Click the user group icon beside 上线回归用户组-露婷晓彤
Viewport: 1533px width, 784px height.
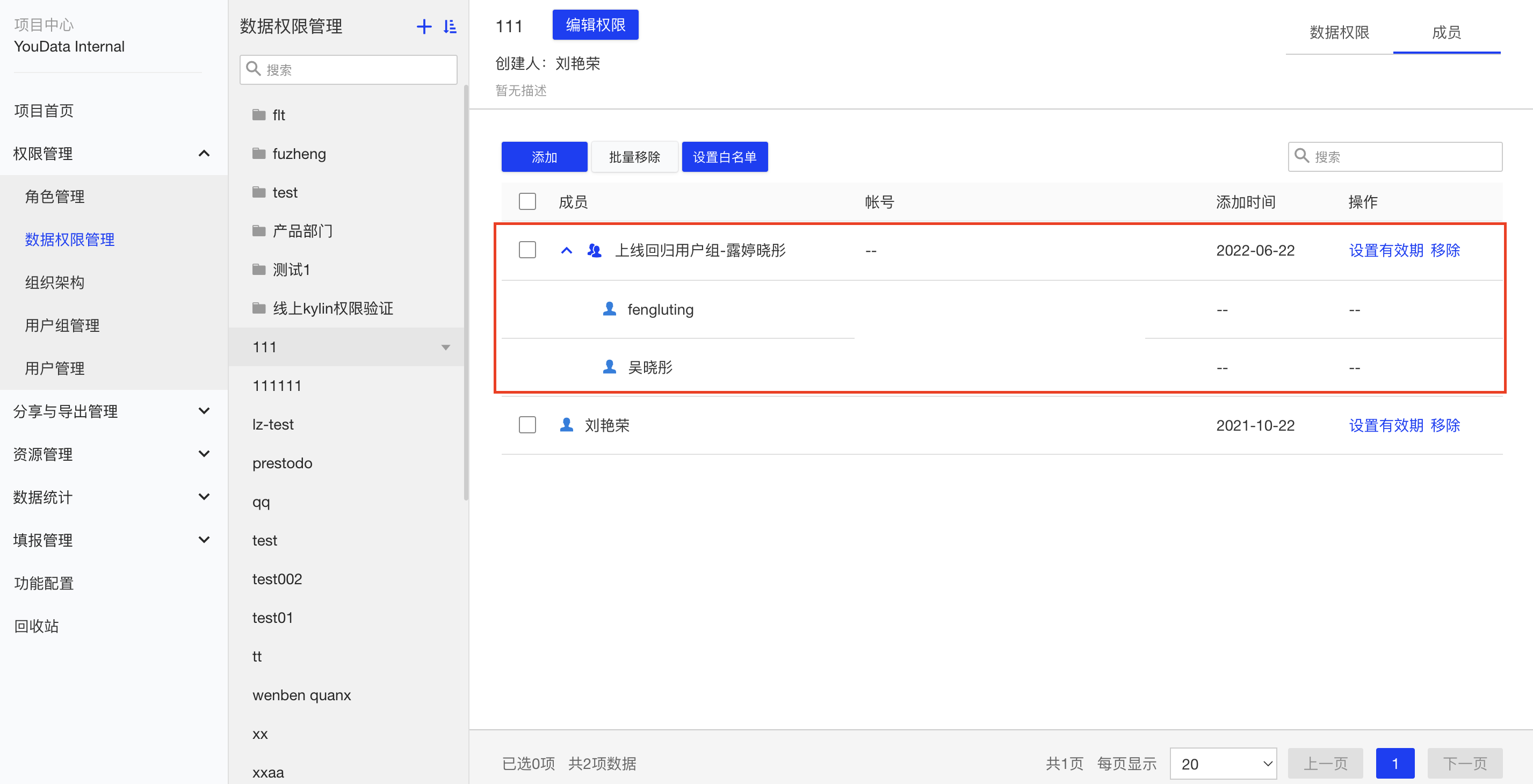click(x=594, y=250)
